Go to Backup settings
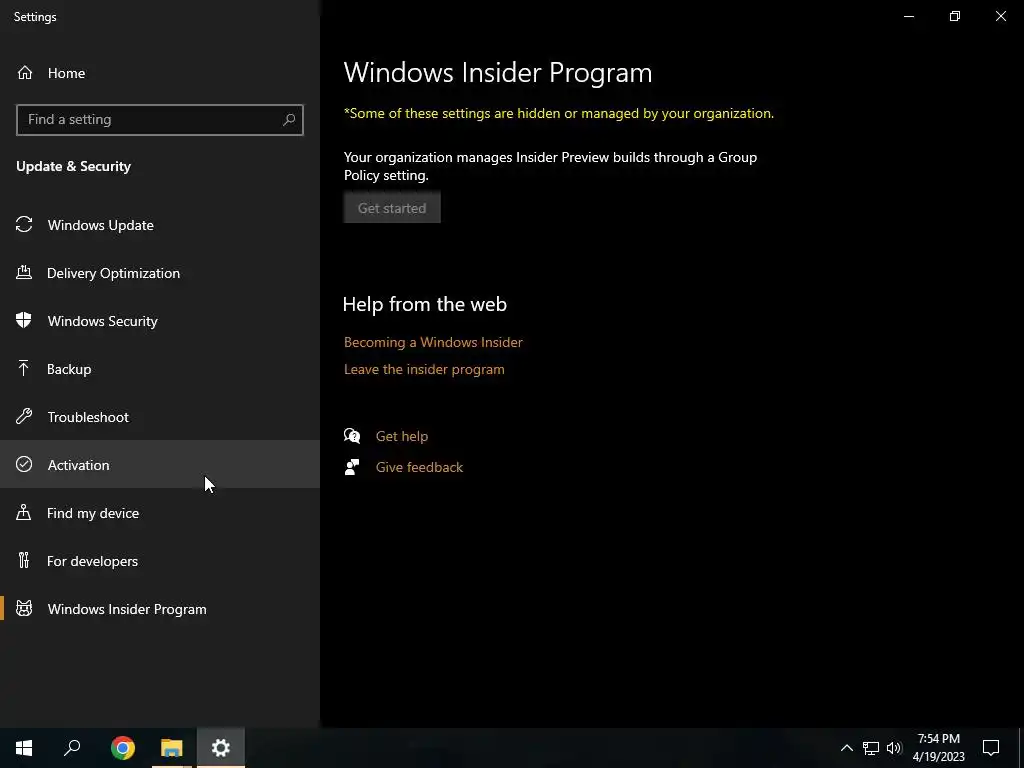The image size is (1024, 768). pos(160,369)
